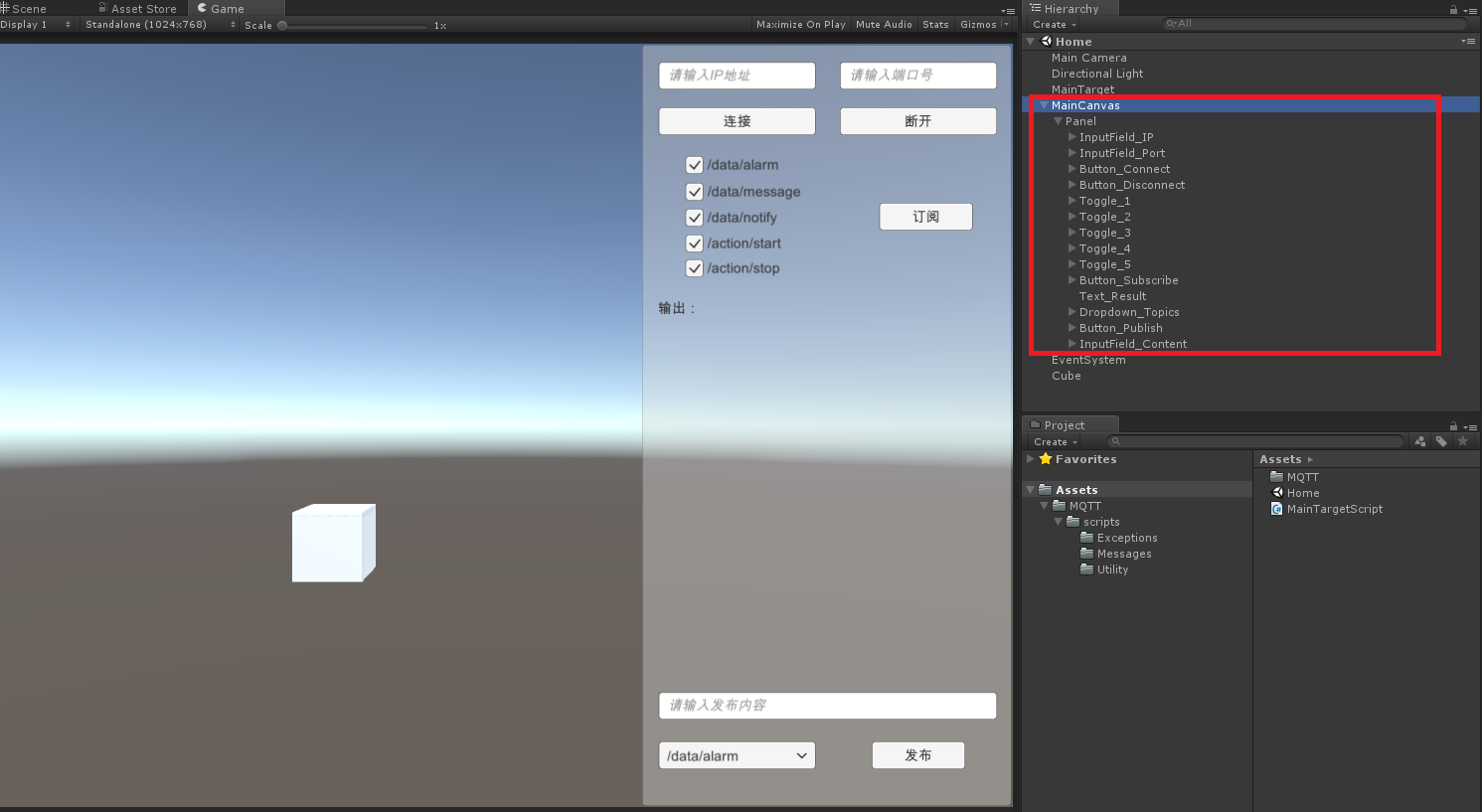Image resolution: width=1482 pixels, height=812 pixels.
Task: Collapse the Panel node in Hierarchy
Action: [x=1058, y=120]
